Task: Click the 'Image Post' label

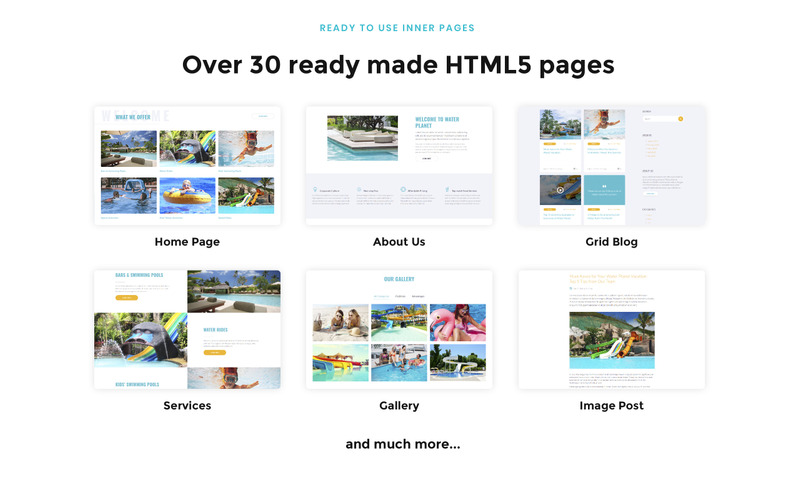Action: click(611, 406)
